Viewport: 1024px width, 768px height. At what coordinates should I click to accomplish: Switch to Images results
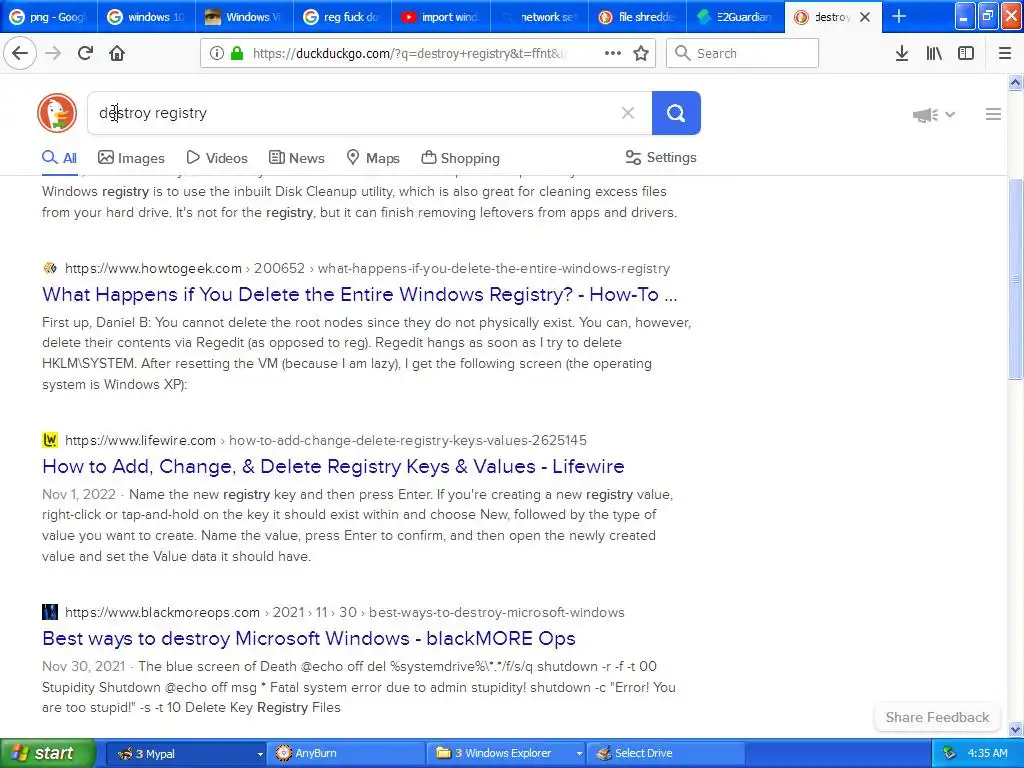[131, 157]
